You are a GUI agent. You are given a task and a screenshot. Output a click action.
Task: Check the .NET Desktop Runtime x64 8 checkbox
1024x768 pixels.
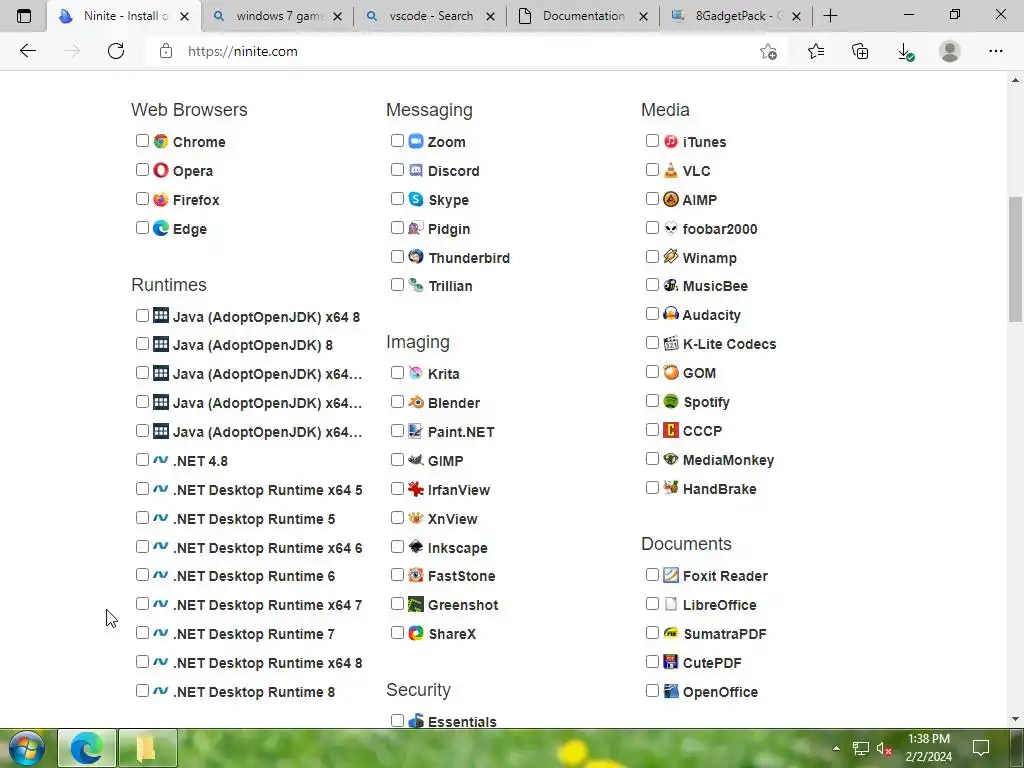tap(142, 662)
